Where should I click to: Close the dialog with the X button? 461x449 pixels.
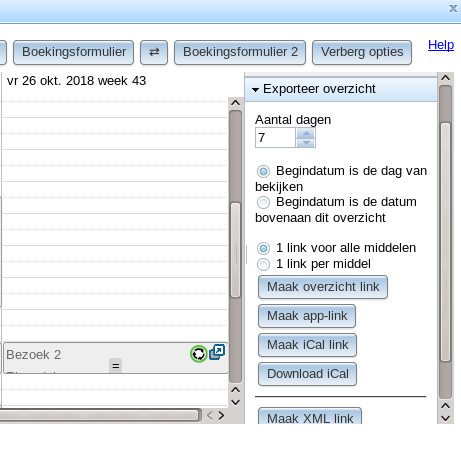click(x=453, y=8)
